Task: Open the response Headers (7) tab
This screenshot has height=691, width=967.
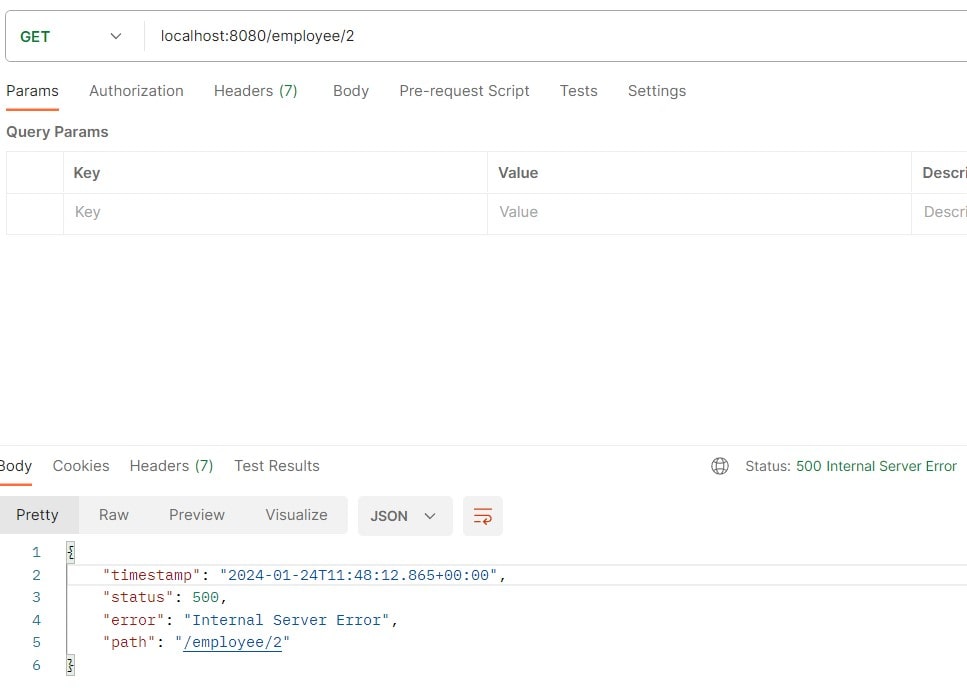Action: [171, 466]
